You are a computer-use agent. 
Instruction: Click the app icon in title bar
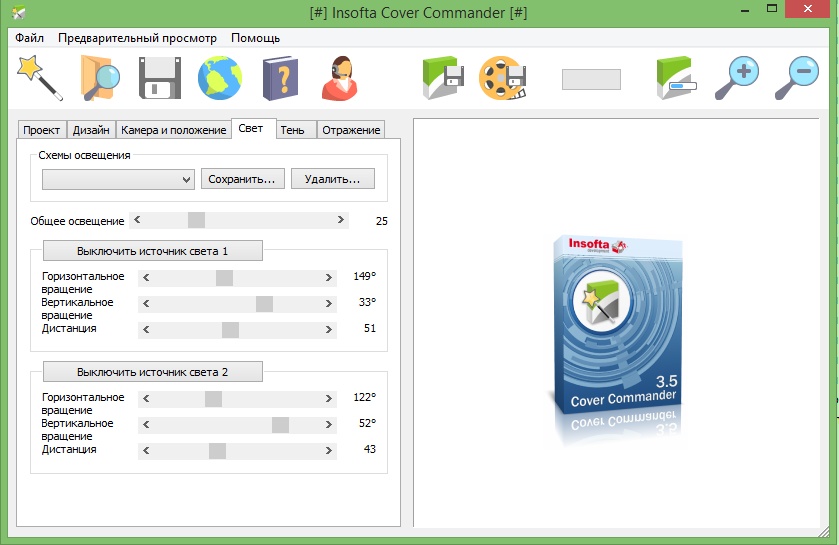tap(18, 12)
